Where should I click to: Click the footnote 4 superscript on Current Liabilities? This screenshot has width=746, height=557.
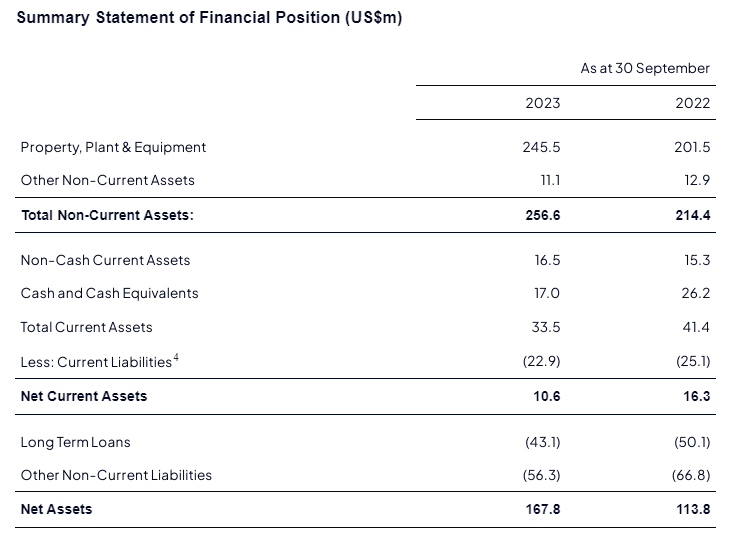176,357
